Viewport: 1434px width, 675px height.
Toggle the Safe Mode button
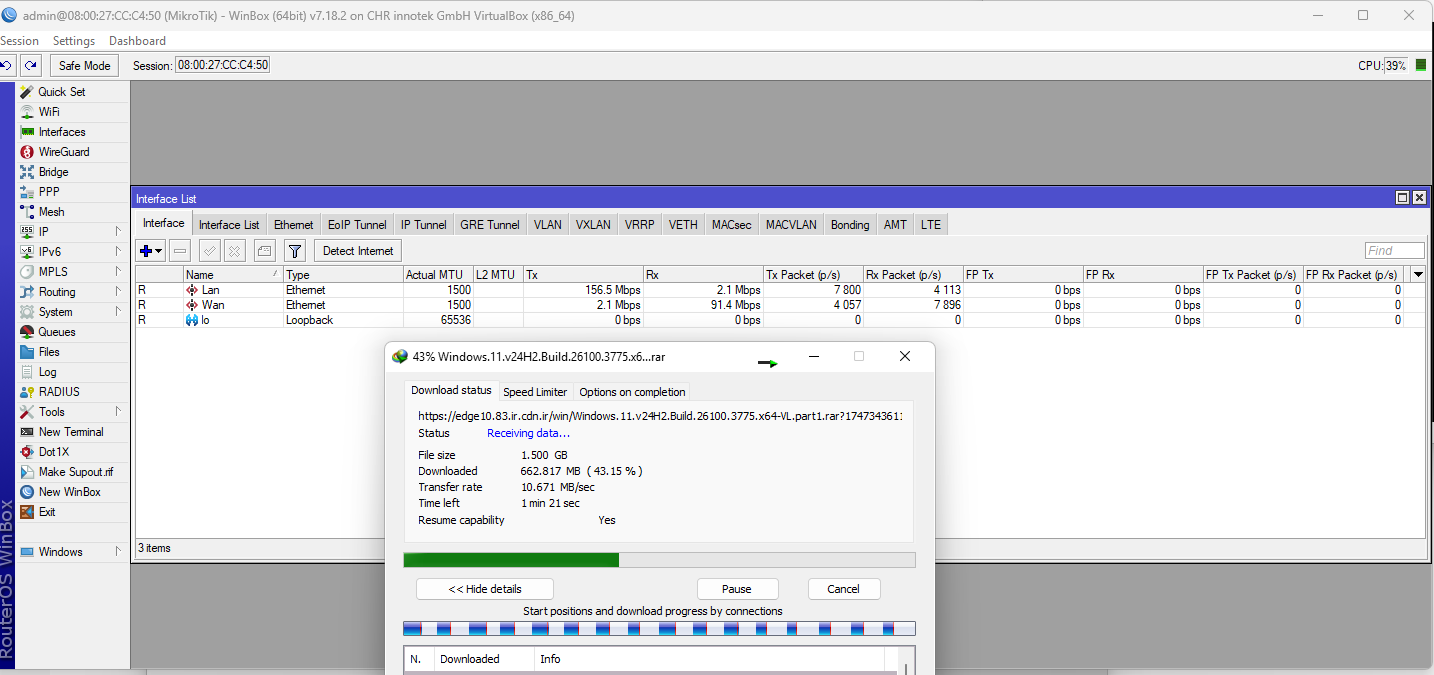(84, 65)
